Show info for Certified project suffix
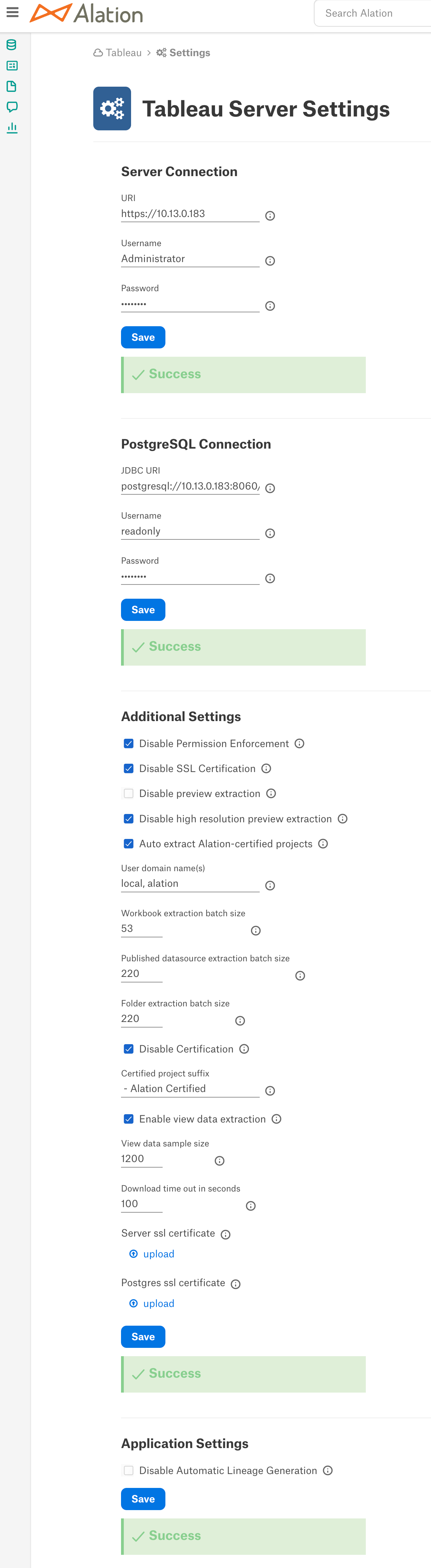The image size is (431, 1568). point(270,1091)
